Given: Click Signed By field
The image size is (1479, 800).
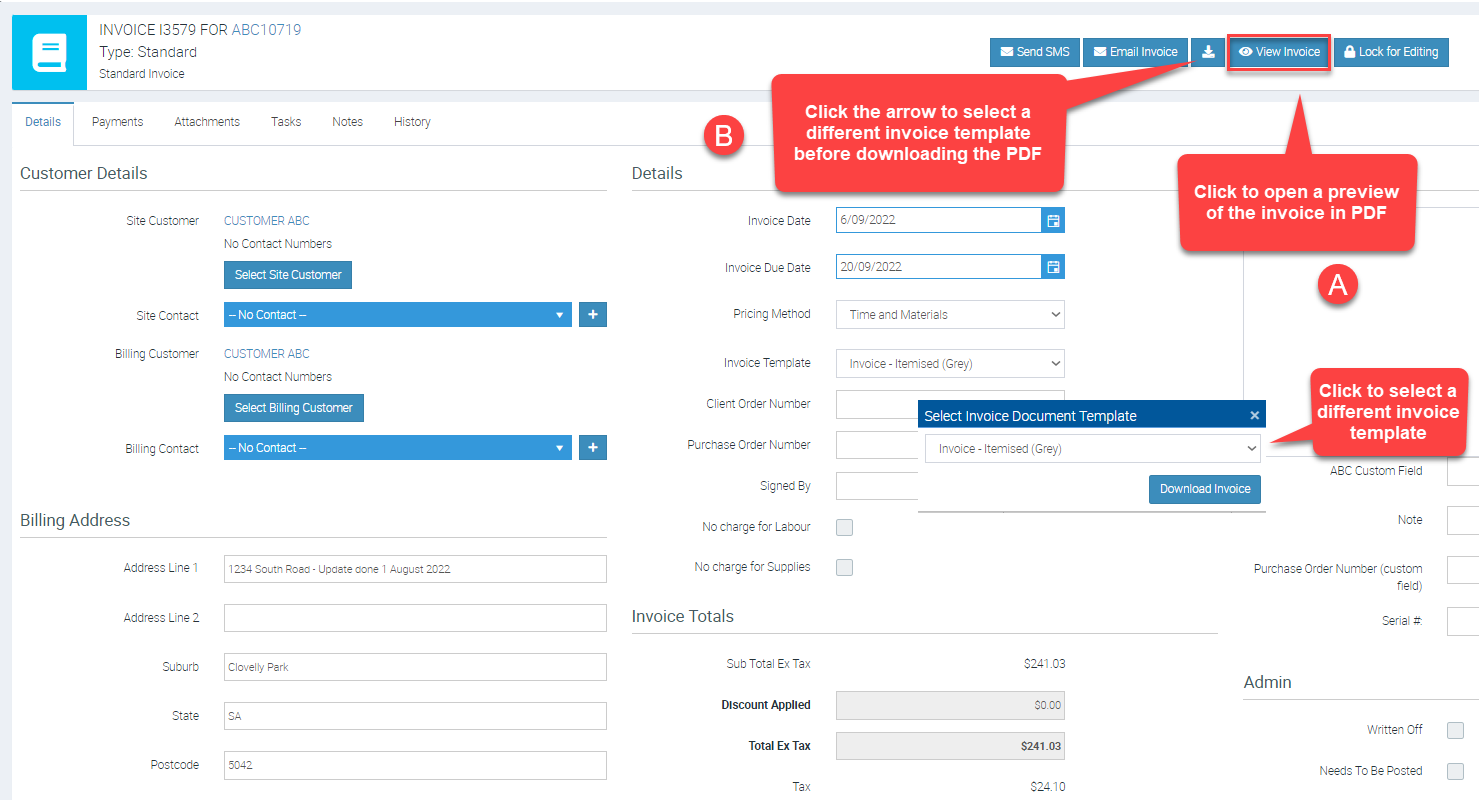Looking at the screenshot, I should [x=877, y=486].
